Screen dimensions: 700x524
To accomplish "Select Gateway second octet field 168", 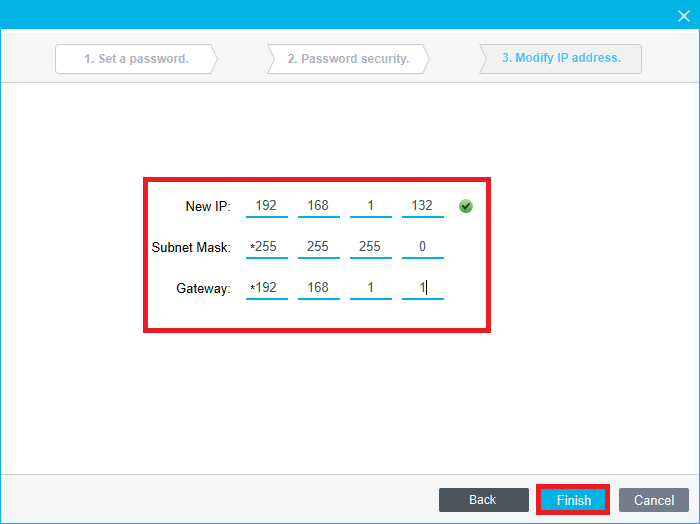I will 319,288.
